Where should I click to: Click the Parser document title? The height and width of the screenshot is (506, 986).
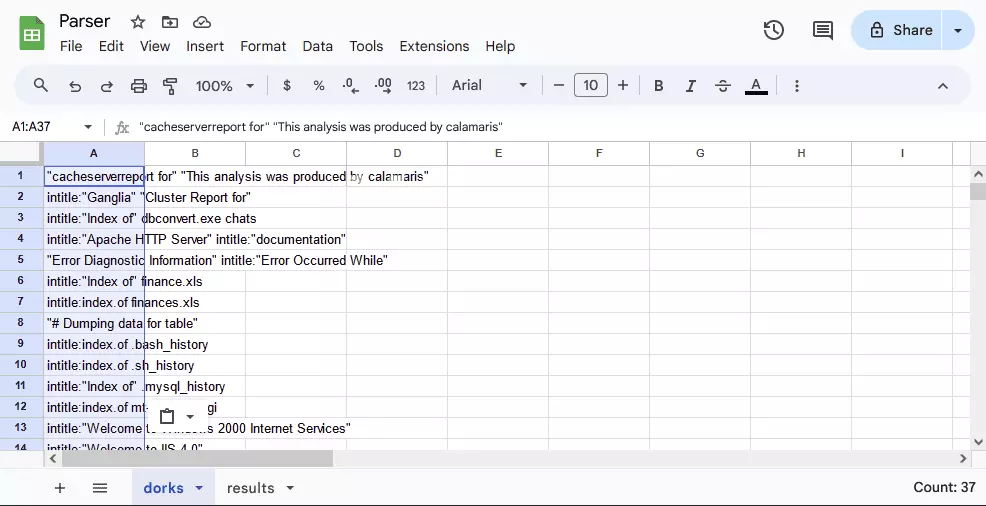coord(84,21)
